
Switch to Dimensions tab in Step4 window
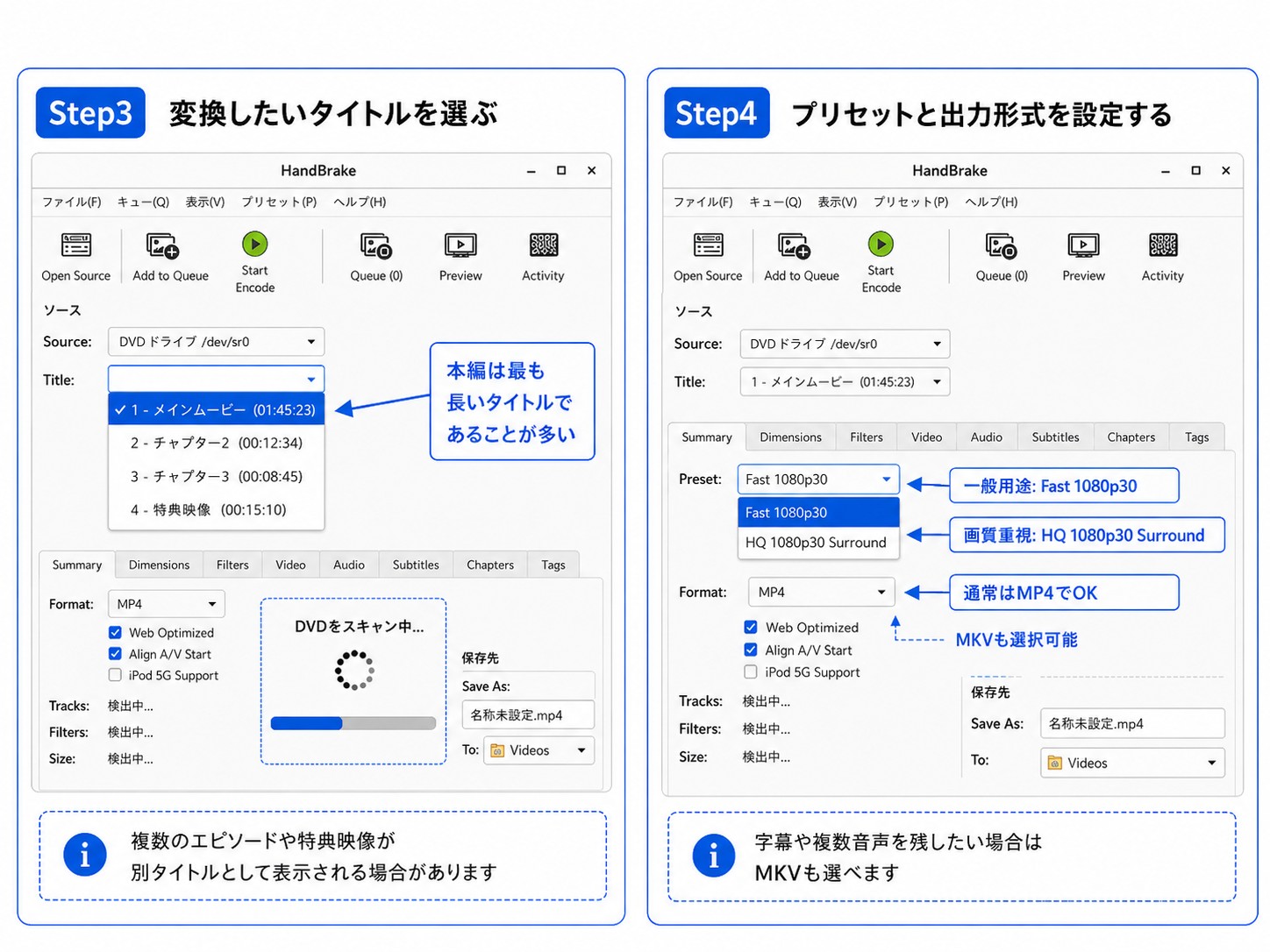pyautogui.click(x=790, y=437)
